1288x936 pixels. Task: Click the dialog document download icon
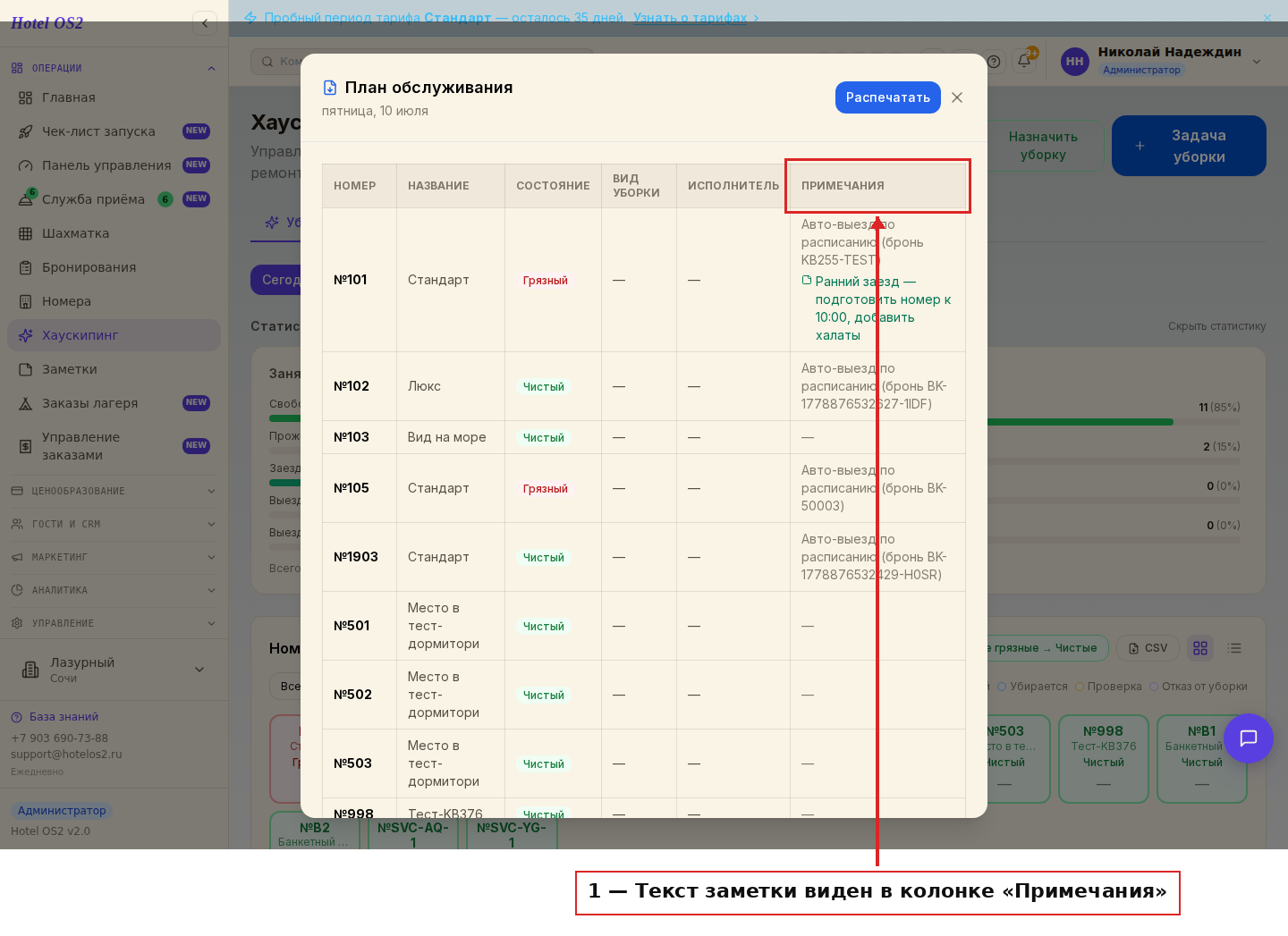330,88
